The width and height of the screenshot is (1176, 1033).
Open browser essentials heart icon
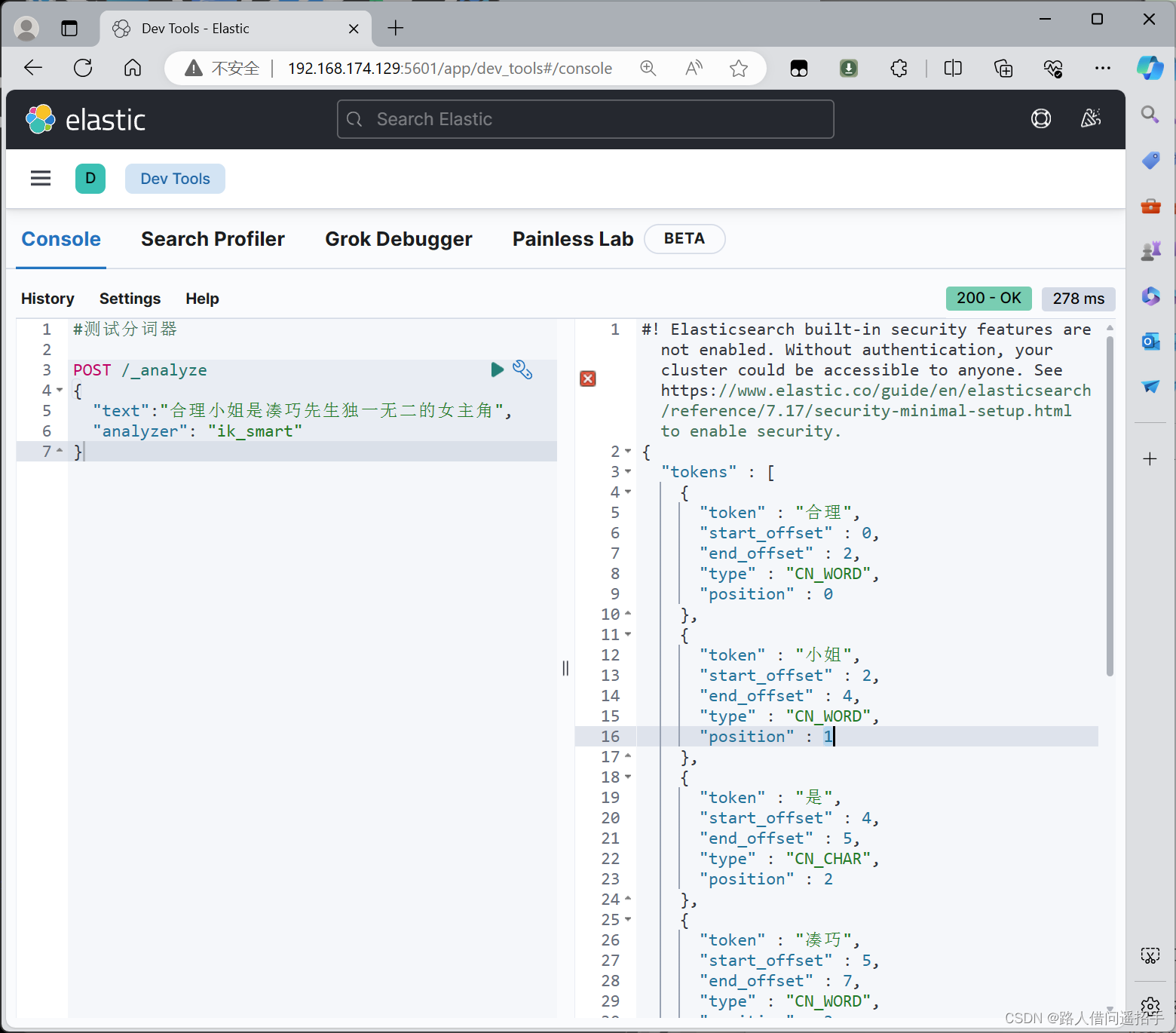1053,69
